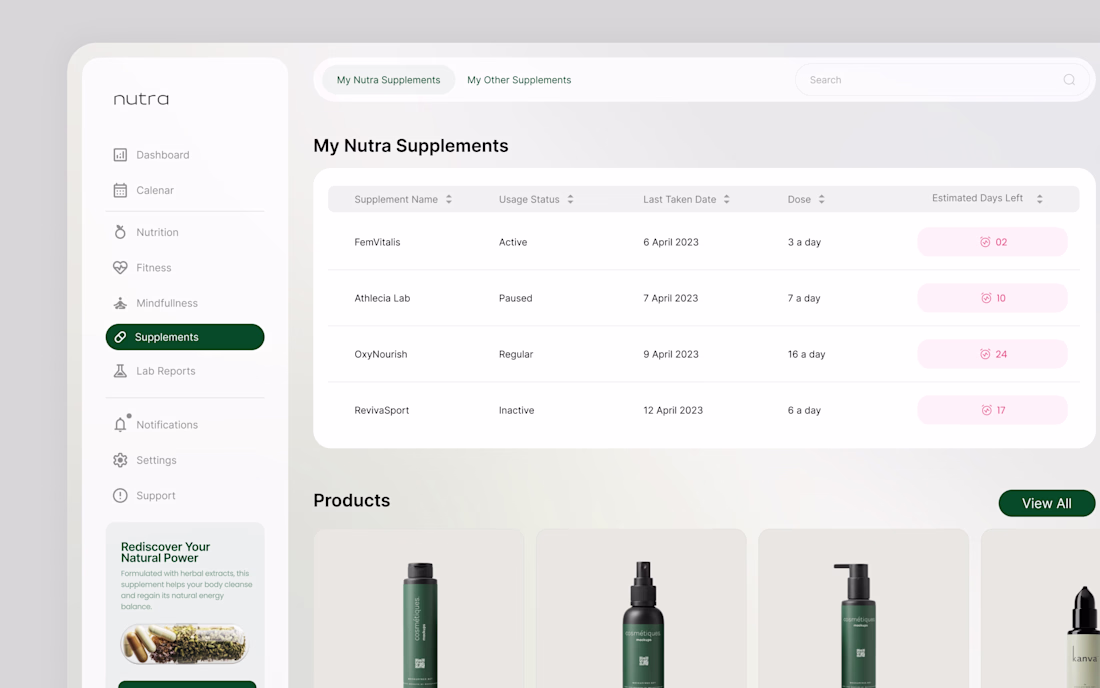This screenshot has height=688, width=1100.
Task: Click the 02 days left badge
Action: (x=993, y=242)
